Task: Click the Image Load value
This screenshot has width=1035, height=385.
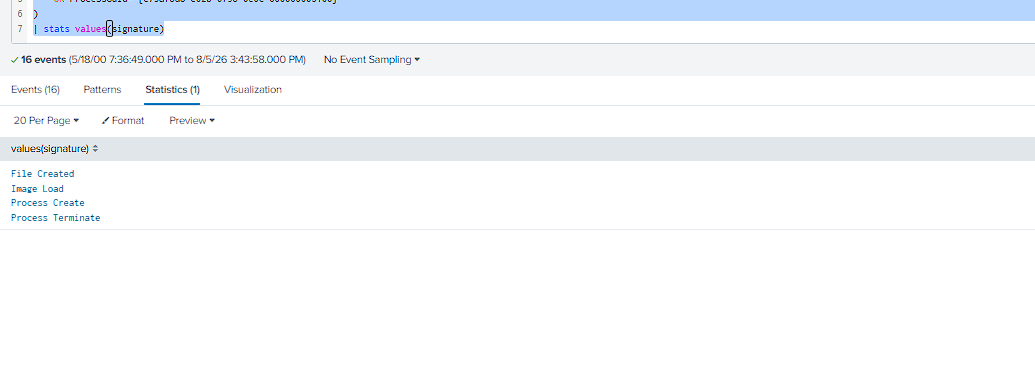Action: [38, 188]
